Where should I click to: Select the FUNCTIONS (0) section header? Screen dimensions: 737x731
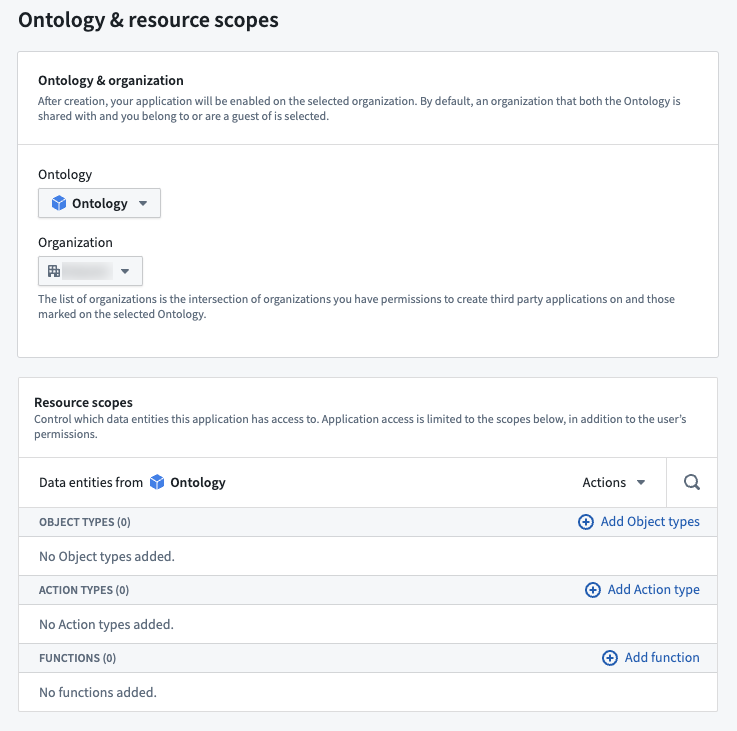pos(78,658)
